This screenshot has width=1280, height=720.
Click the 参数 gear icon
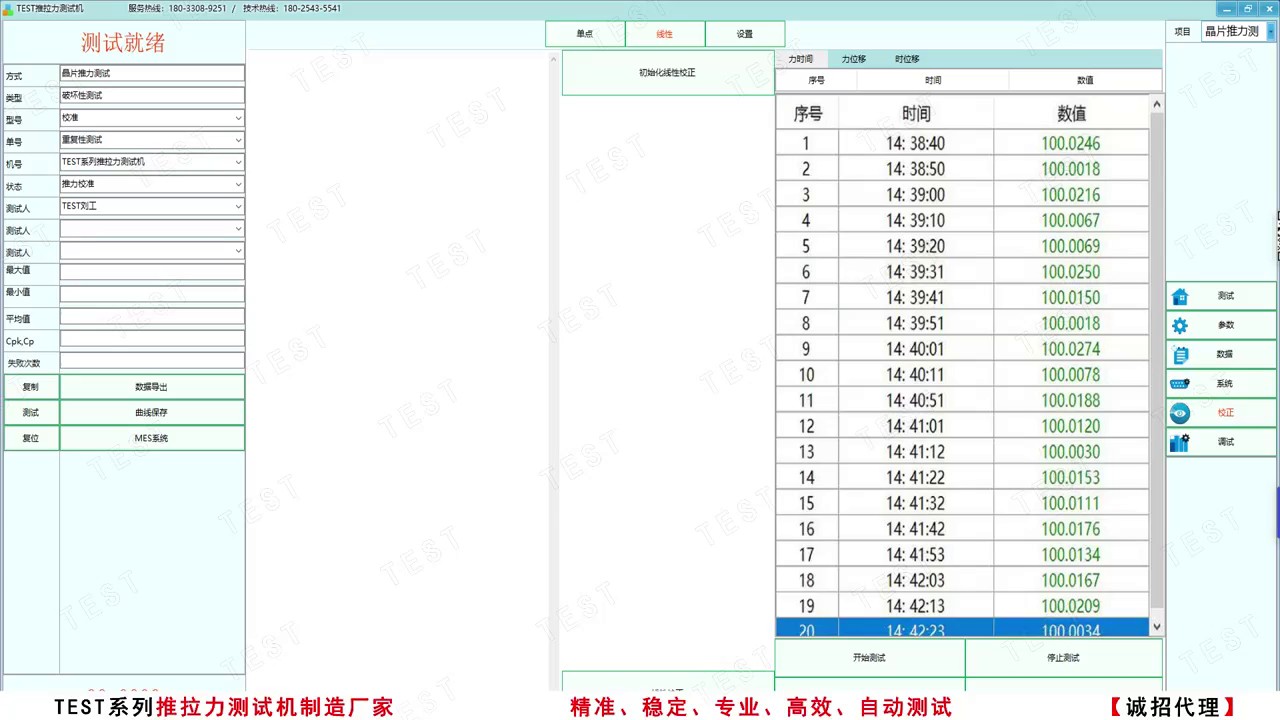pyautogui.click(x=1180, y=325)
